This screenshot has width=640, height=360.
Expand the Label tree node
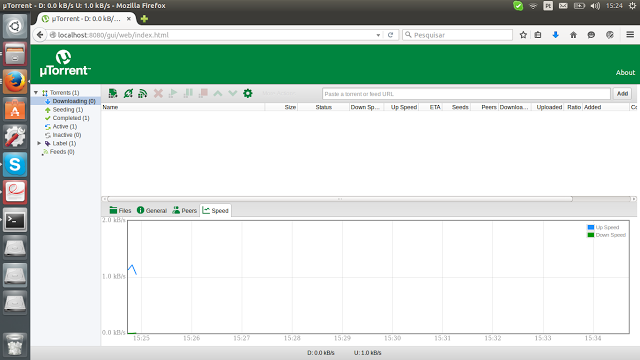pyautogui.click(x=39, y=143)
